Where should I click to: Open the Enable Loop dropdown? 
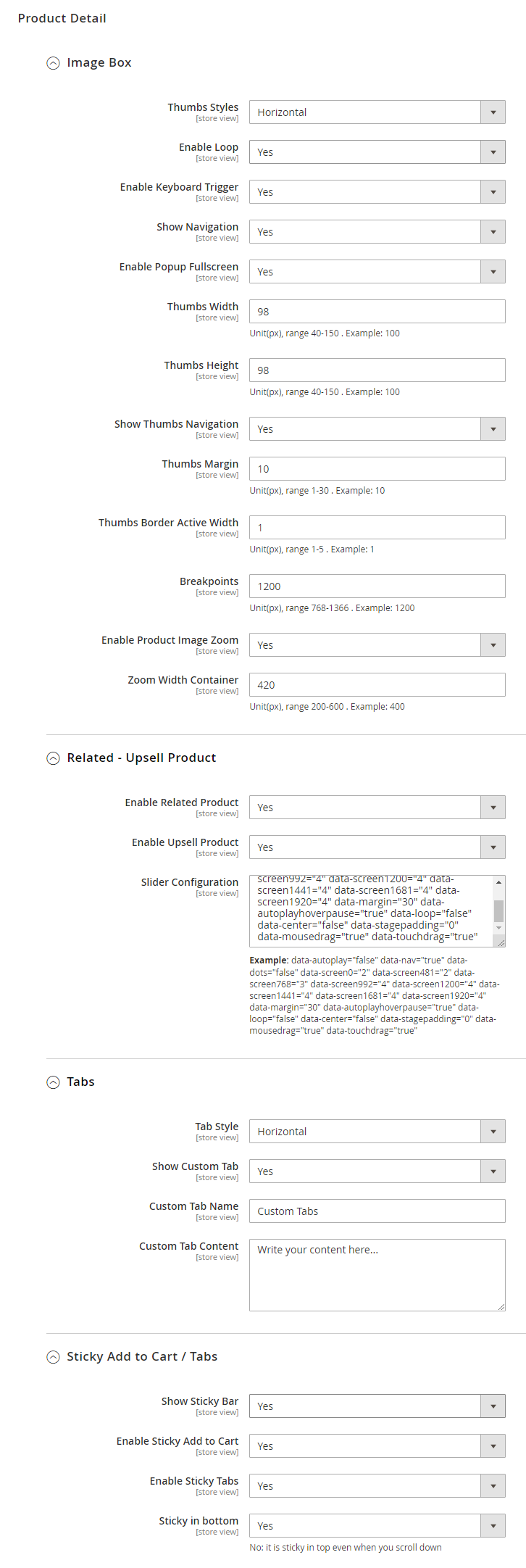coord(377,152)
